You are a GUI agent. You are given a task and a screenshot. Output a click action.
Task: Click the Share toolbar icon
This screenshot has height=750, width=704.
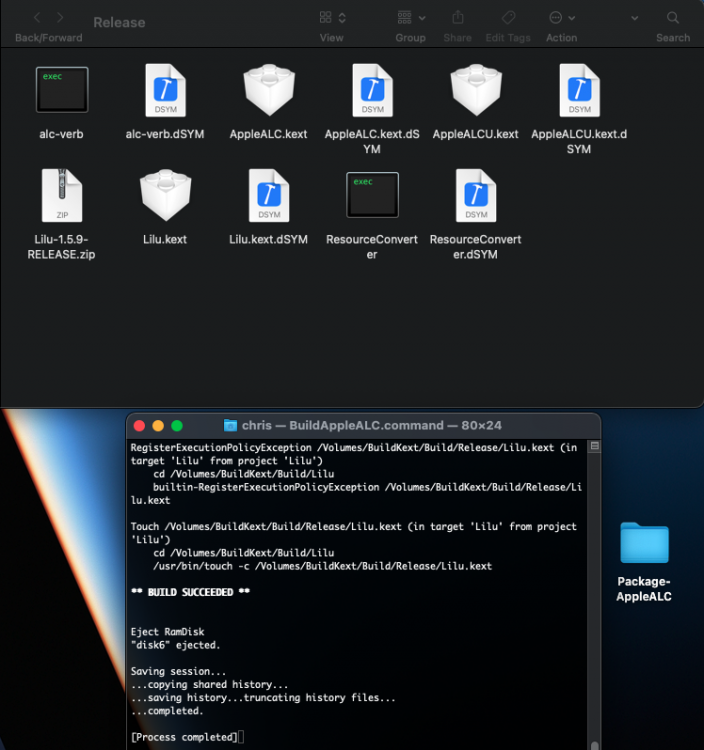pyautogui.click(x=458, y=17)
